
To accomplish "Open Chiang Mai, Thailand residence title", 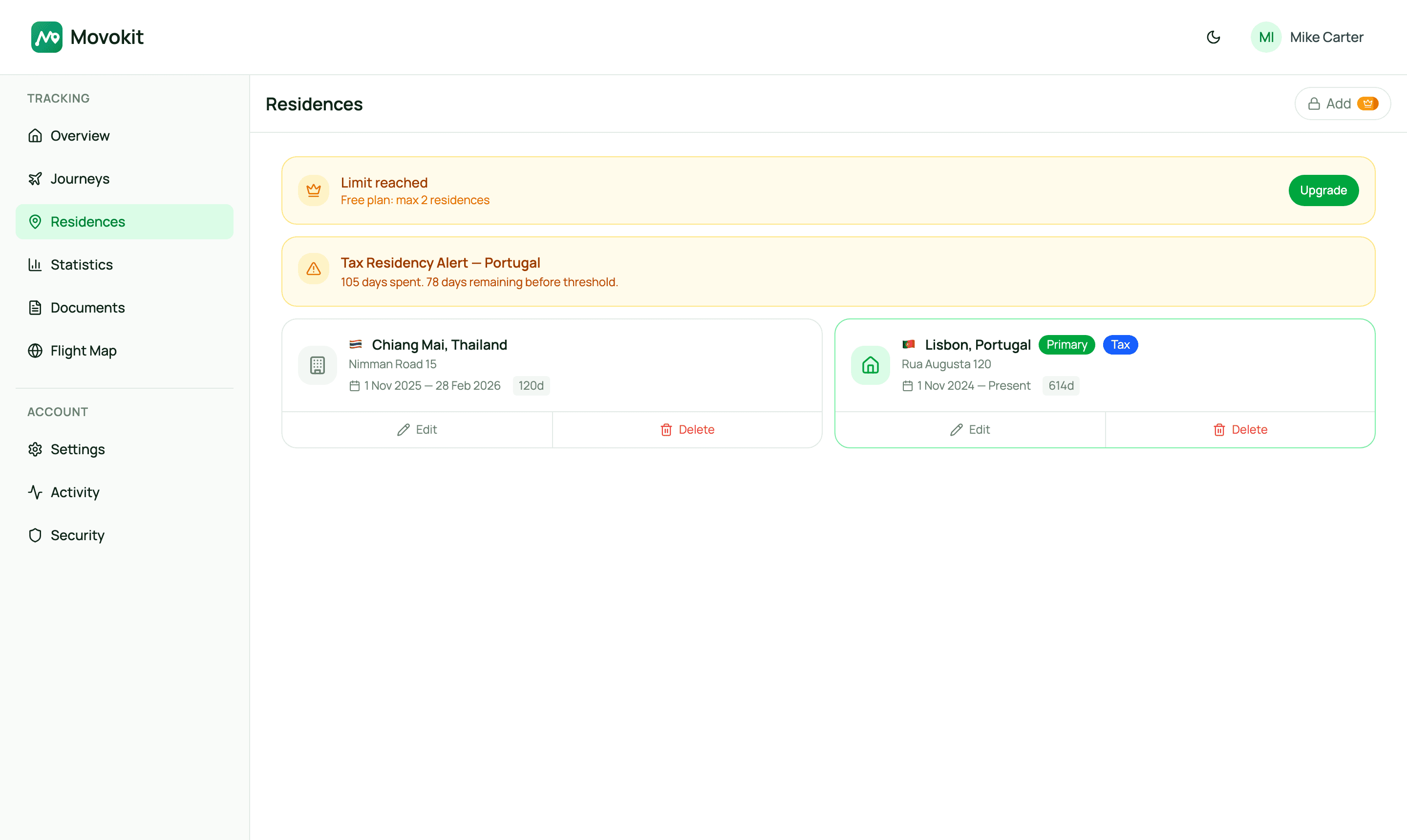I will 439,345.
